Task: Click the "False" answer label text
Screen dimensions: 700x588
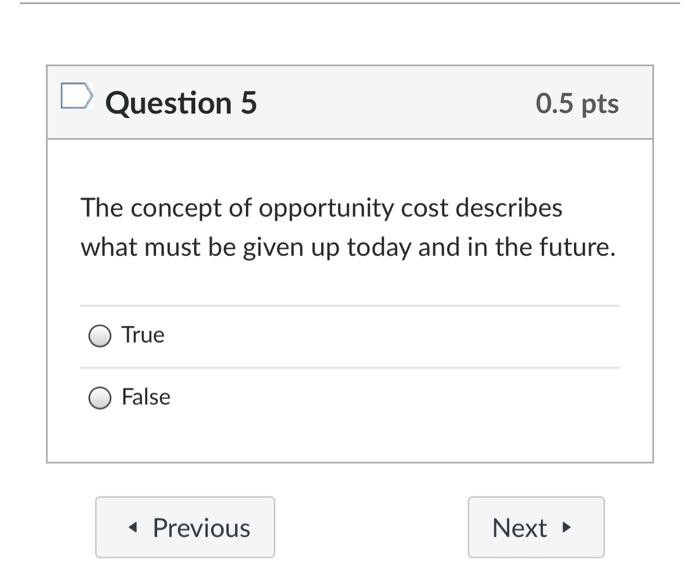Action: [146, 397]
